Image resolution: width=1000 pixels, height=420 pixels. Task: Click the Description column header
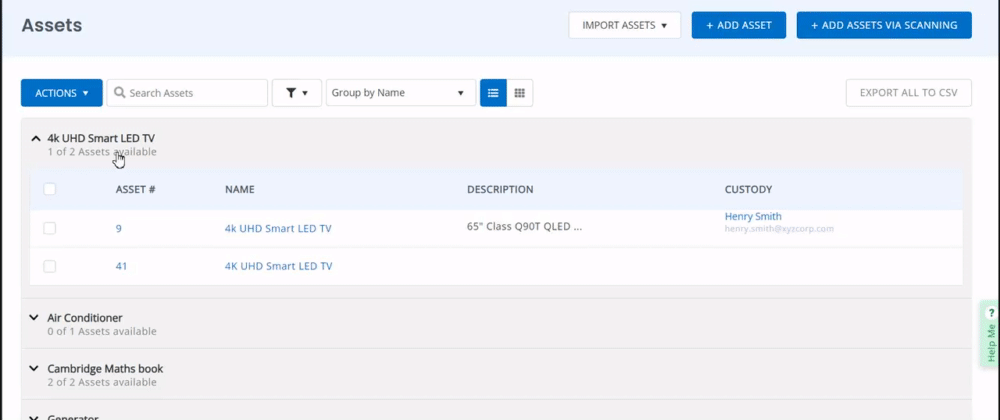pyautogui.click(x=500, y=189)
